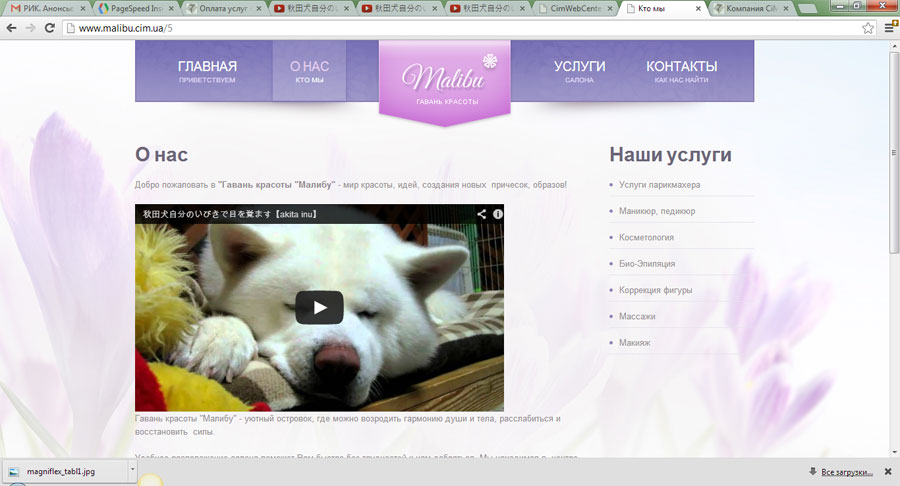The height and width of the screenshot is (486, 900).
Task: Click the scrollbar up arrow
Action: pos(894,45)
